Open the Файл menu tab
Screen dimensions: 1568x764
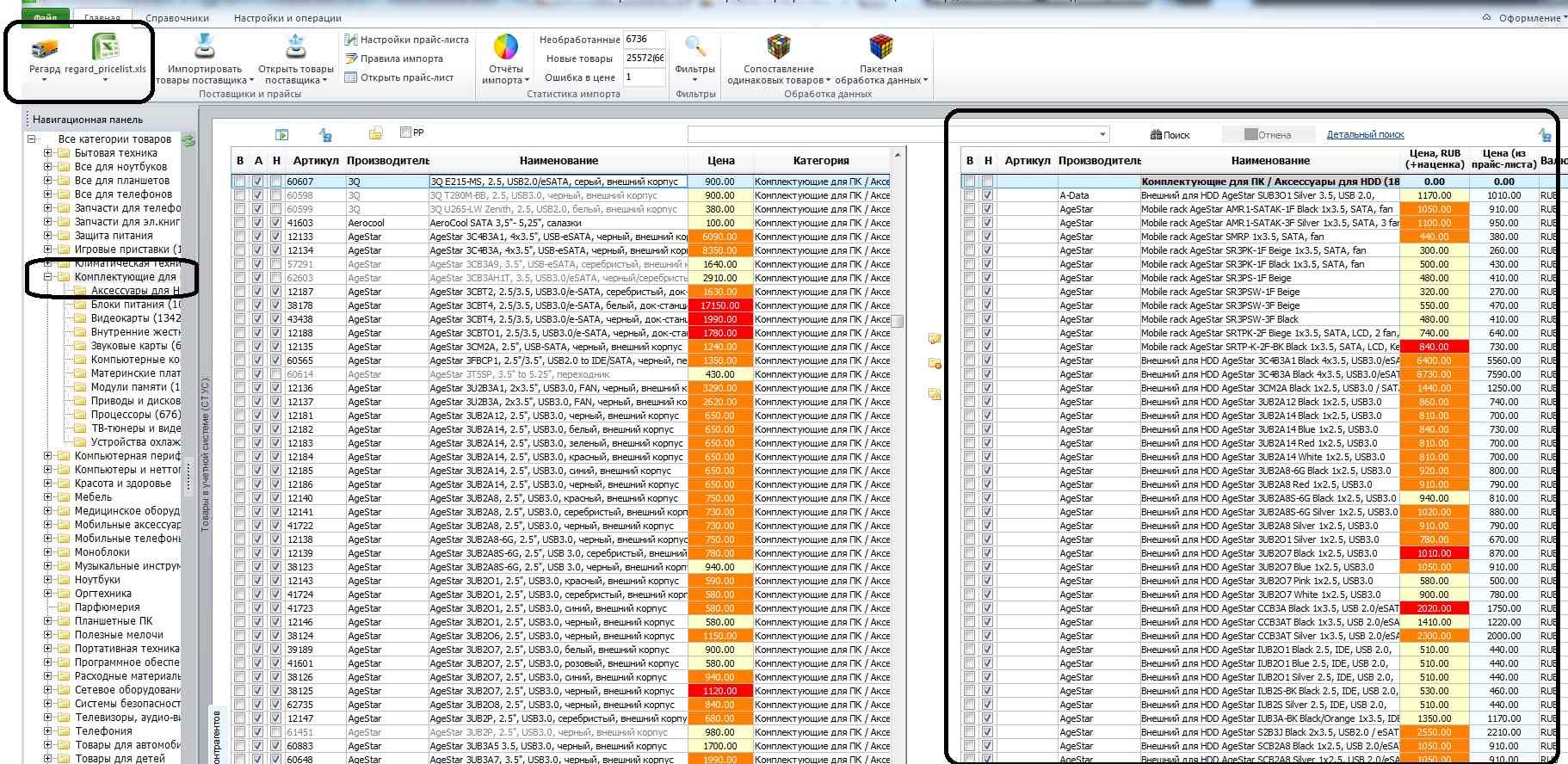pyautogui.click(x=46, y=17)
